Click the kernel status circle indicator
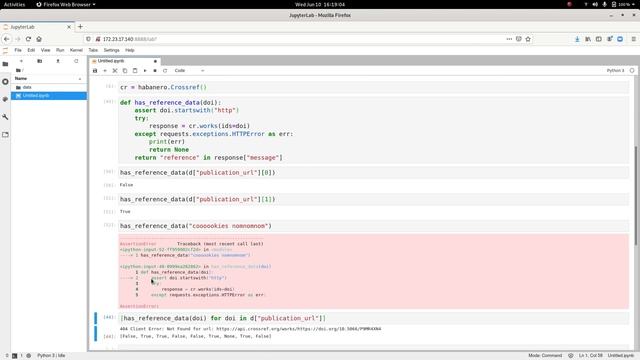The width and height of the screenshot is (640, 360). point(632,71)
